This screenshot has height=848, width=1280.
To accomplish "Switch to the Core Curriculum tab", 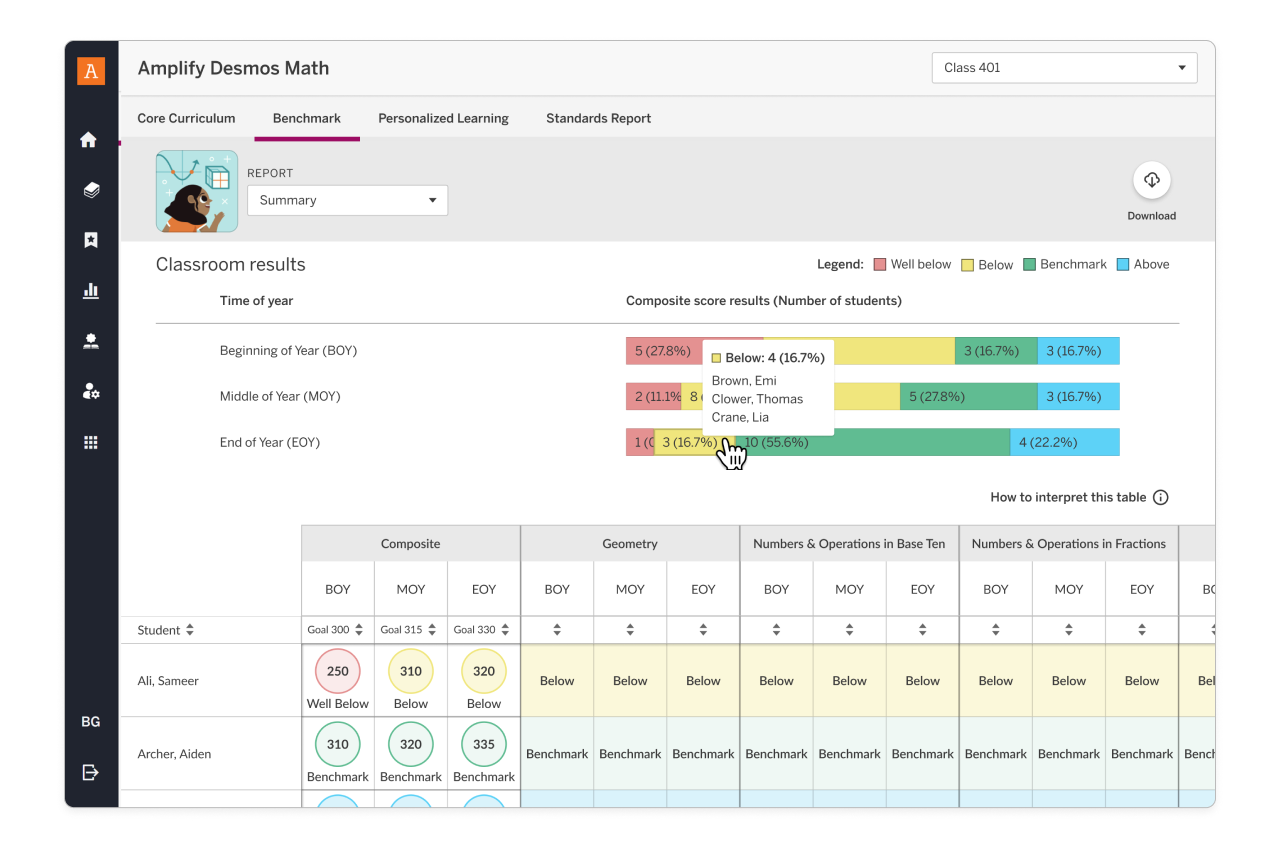I will pyautogui.click(x=186, y=118).
